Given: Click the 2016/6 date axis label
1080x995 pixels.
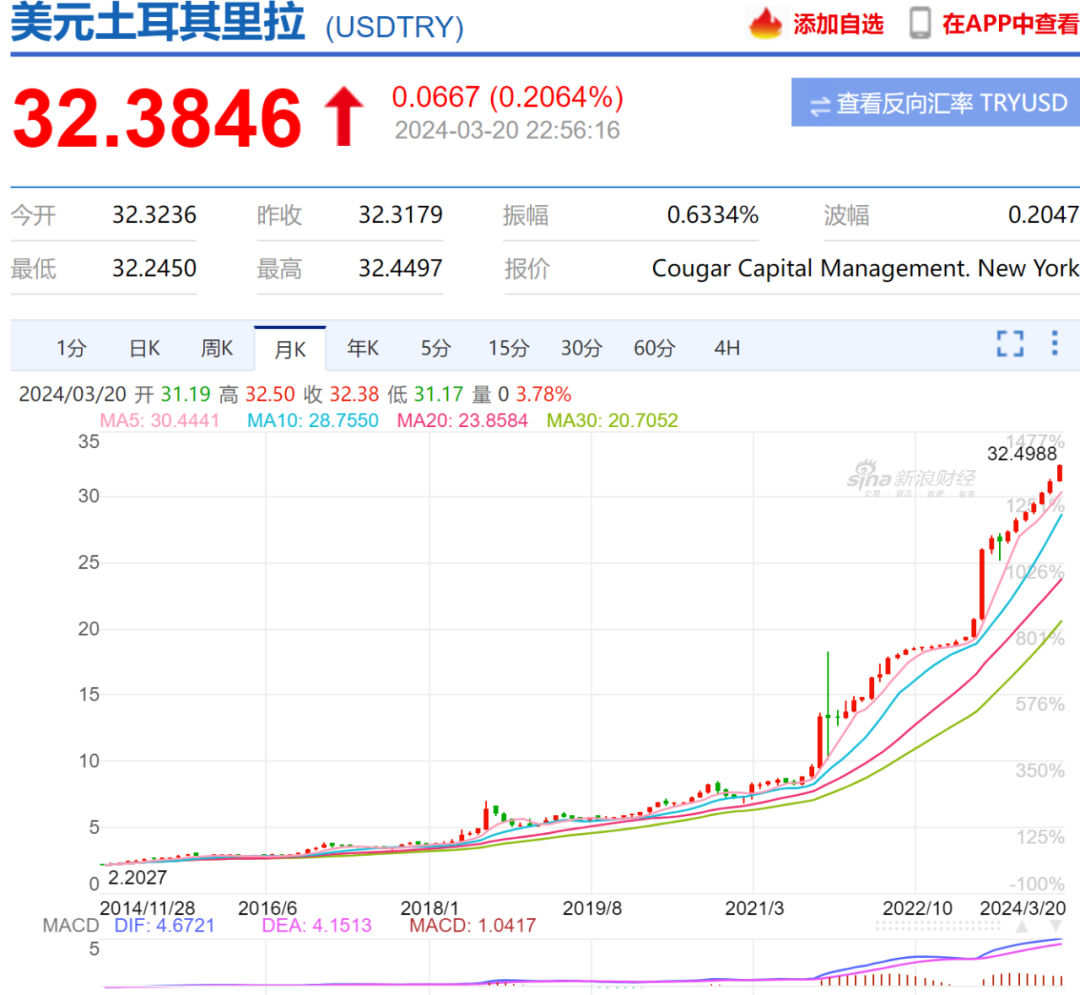Looking at the screenshot, I should [267, 908].
